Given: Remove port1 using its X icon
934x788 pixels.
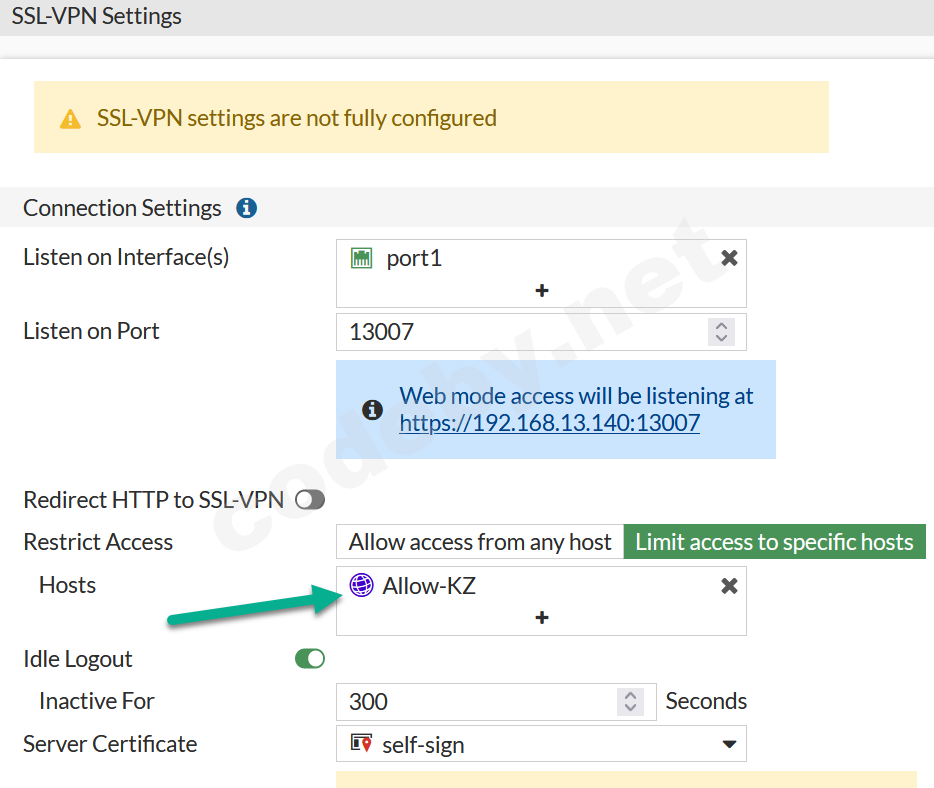Looking at the screenshot, I should (729, 256).
